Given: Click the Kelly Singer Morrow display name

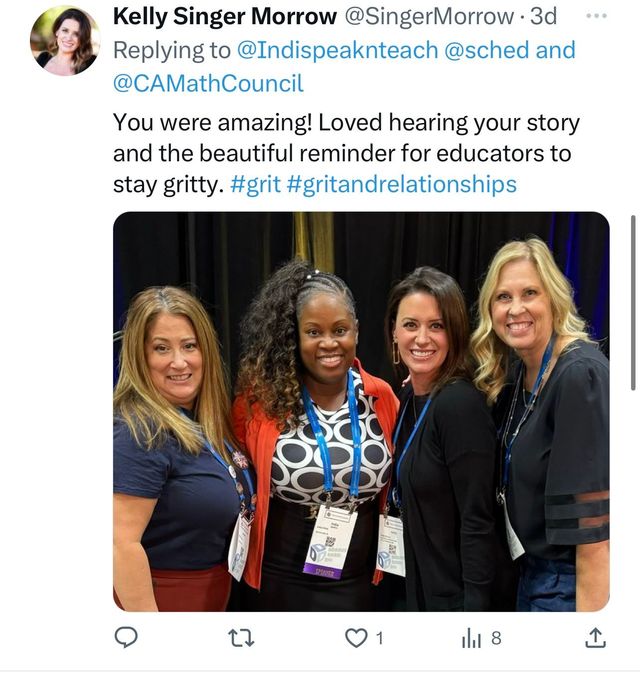Looking at the screenshot, I should (225, 17).
